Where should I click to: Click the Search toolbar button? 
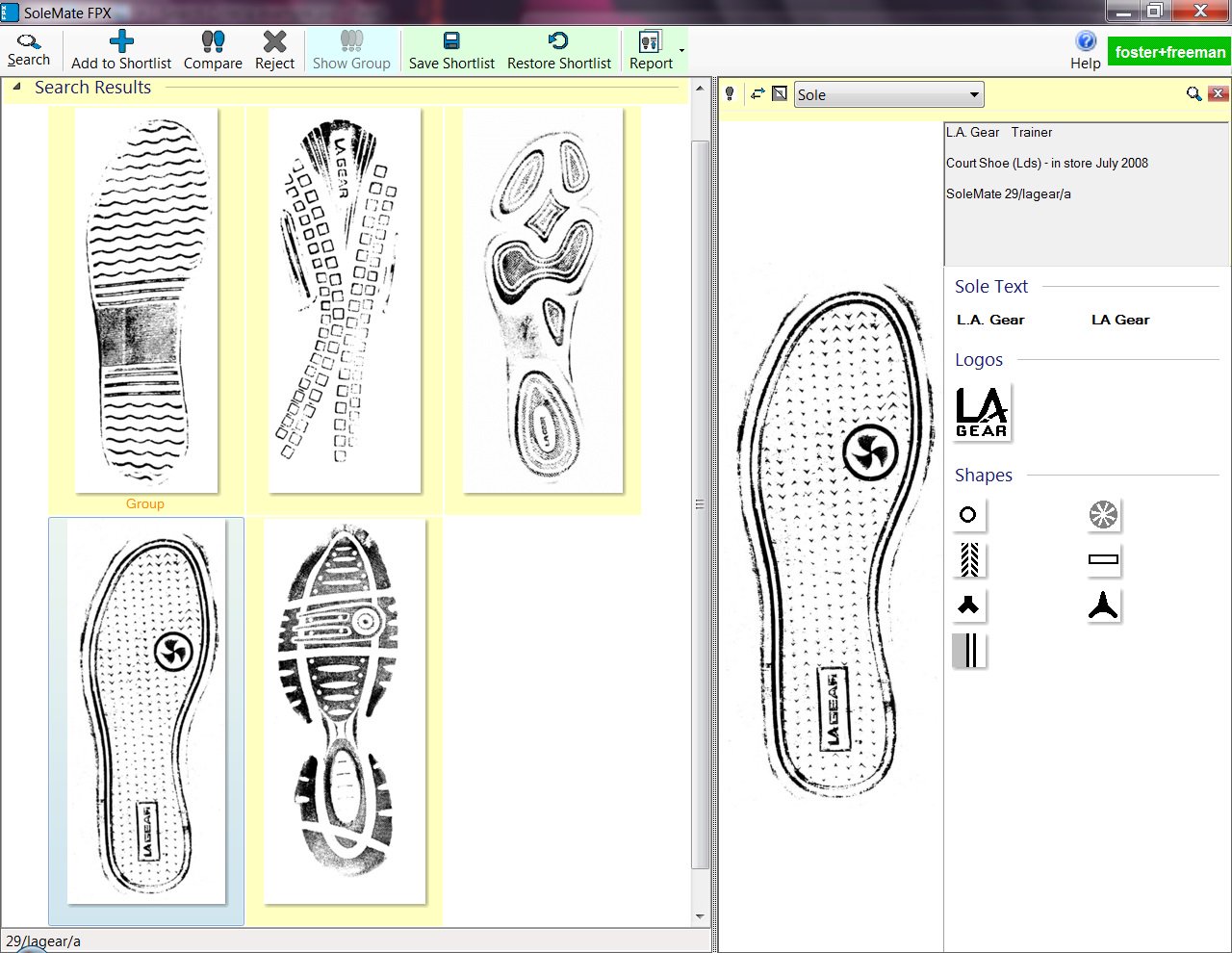coord(29,50)
